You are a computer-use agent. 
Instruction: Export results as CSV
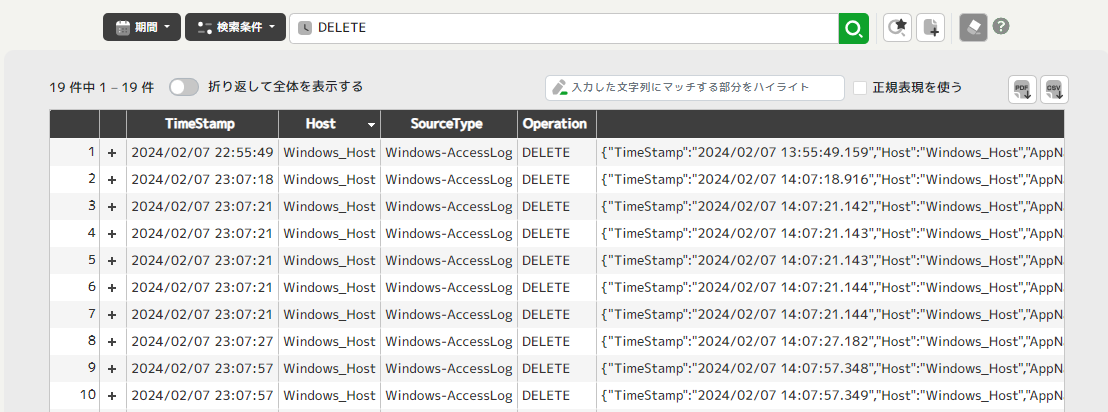coord(1054,90)
